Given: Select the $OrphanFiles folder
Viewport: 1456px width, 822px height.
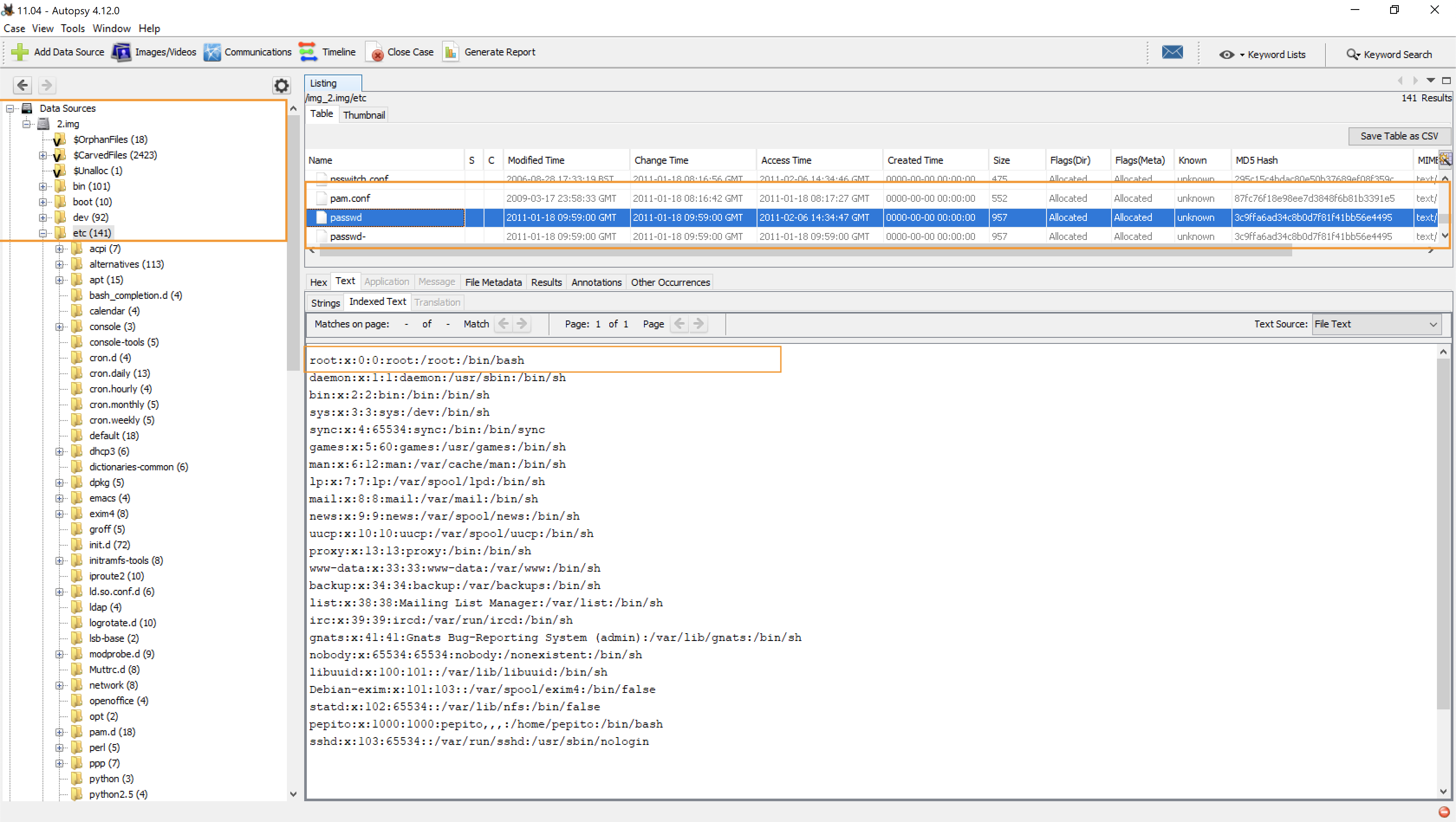Looking at the screenshot, I should tap(110, 139).
